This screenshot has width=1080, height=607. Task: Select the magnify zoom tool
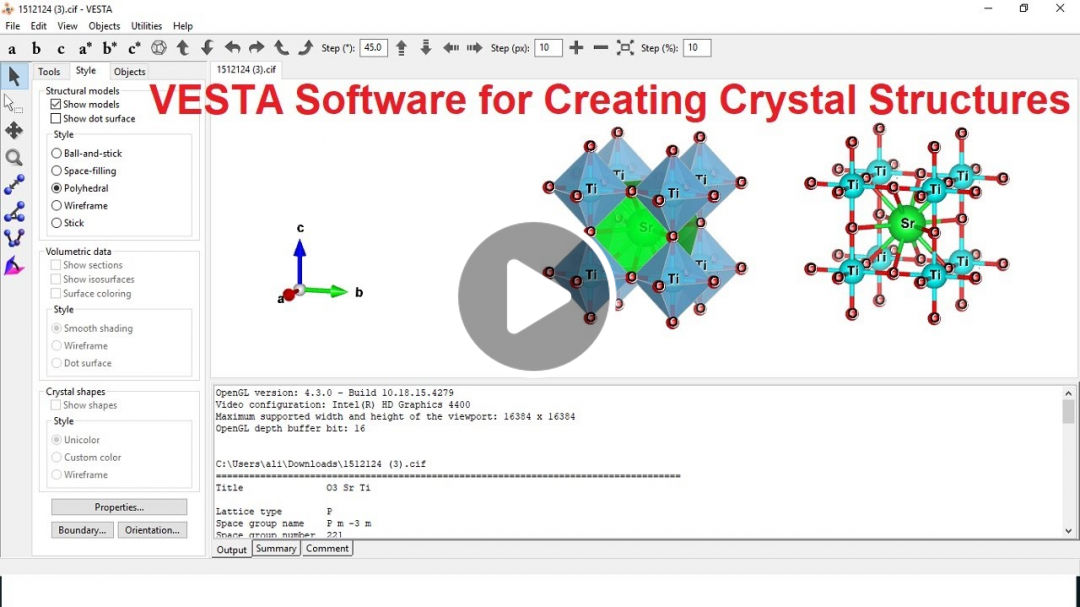(x=14, y=158)
